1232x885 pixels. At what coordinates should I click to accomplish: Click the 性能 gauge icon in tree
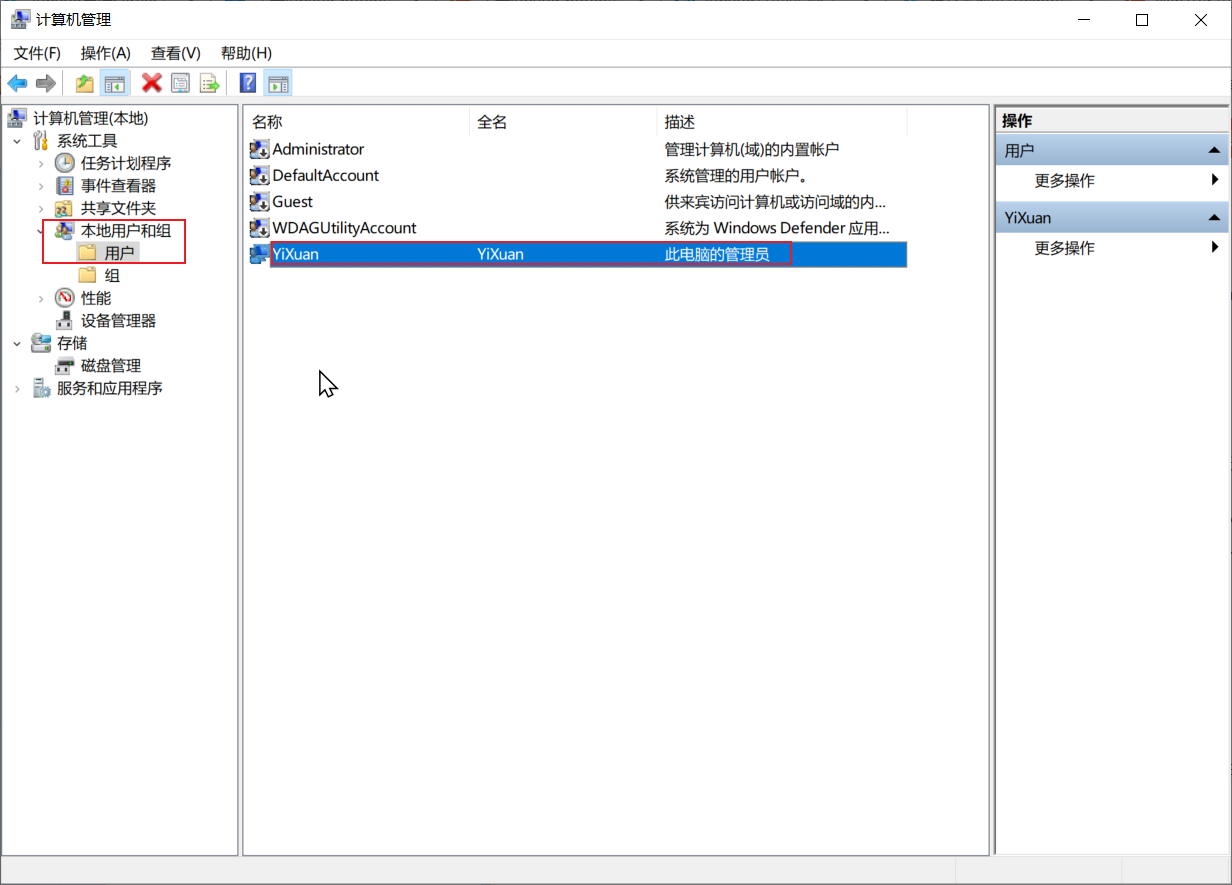tap(64, 298)
